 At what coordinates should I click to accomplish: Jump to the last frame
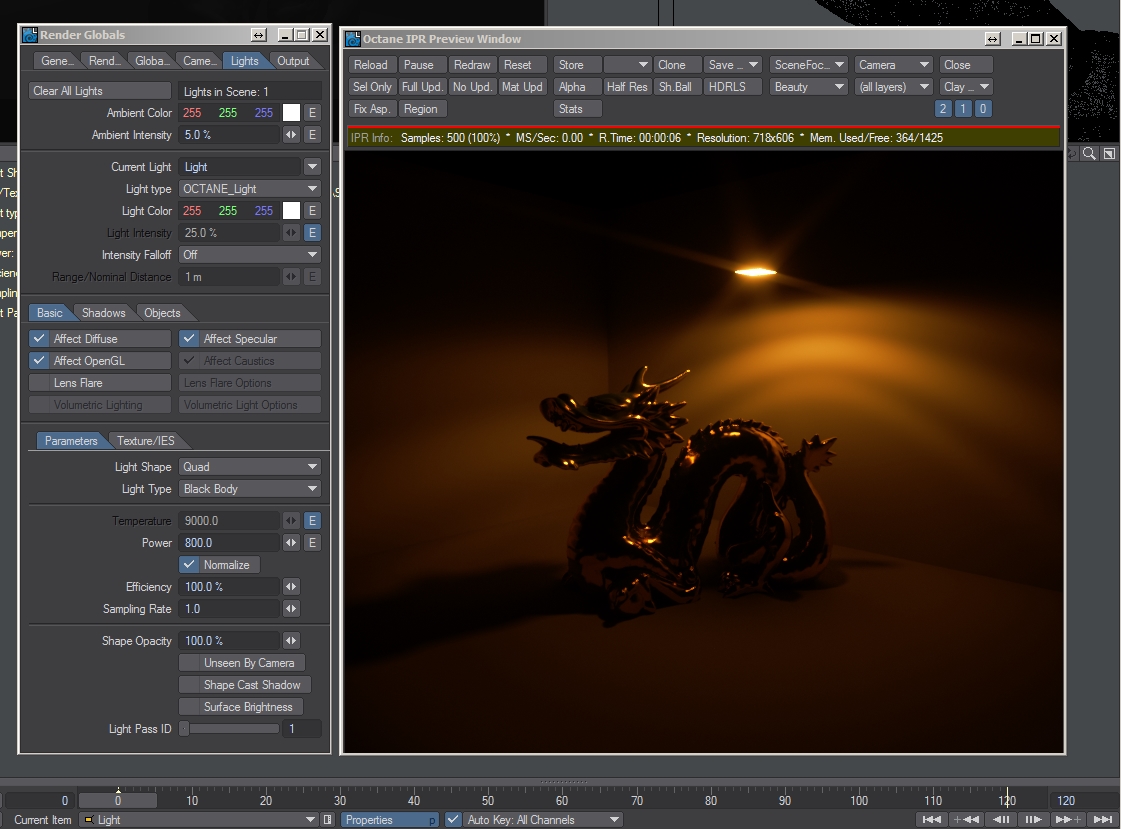[x=1102, y=820]
